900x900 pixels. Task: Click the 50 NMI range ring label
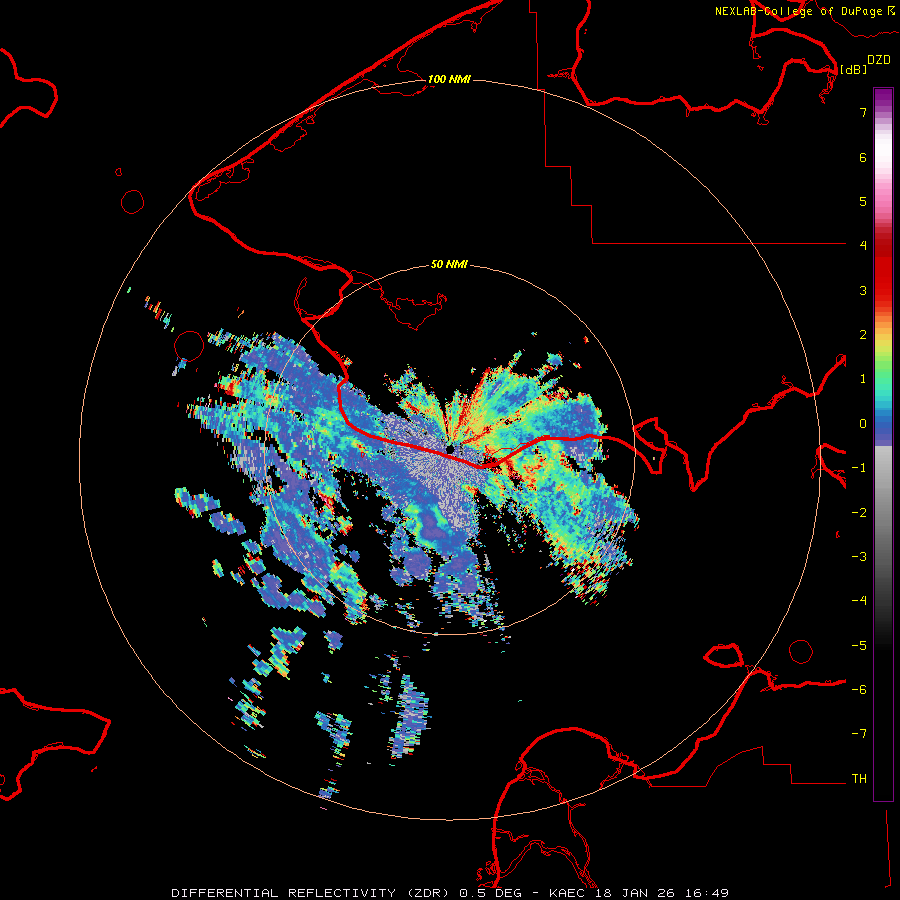pos(449,264)
